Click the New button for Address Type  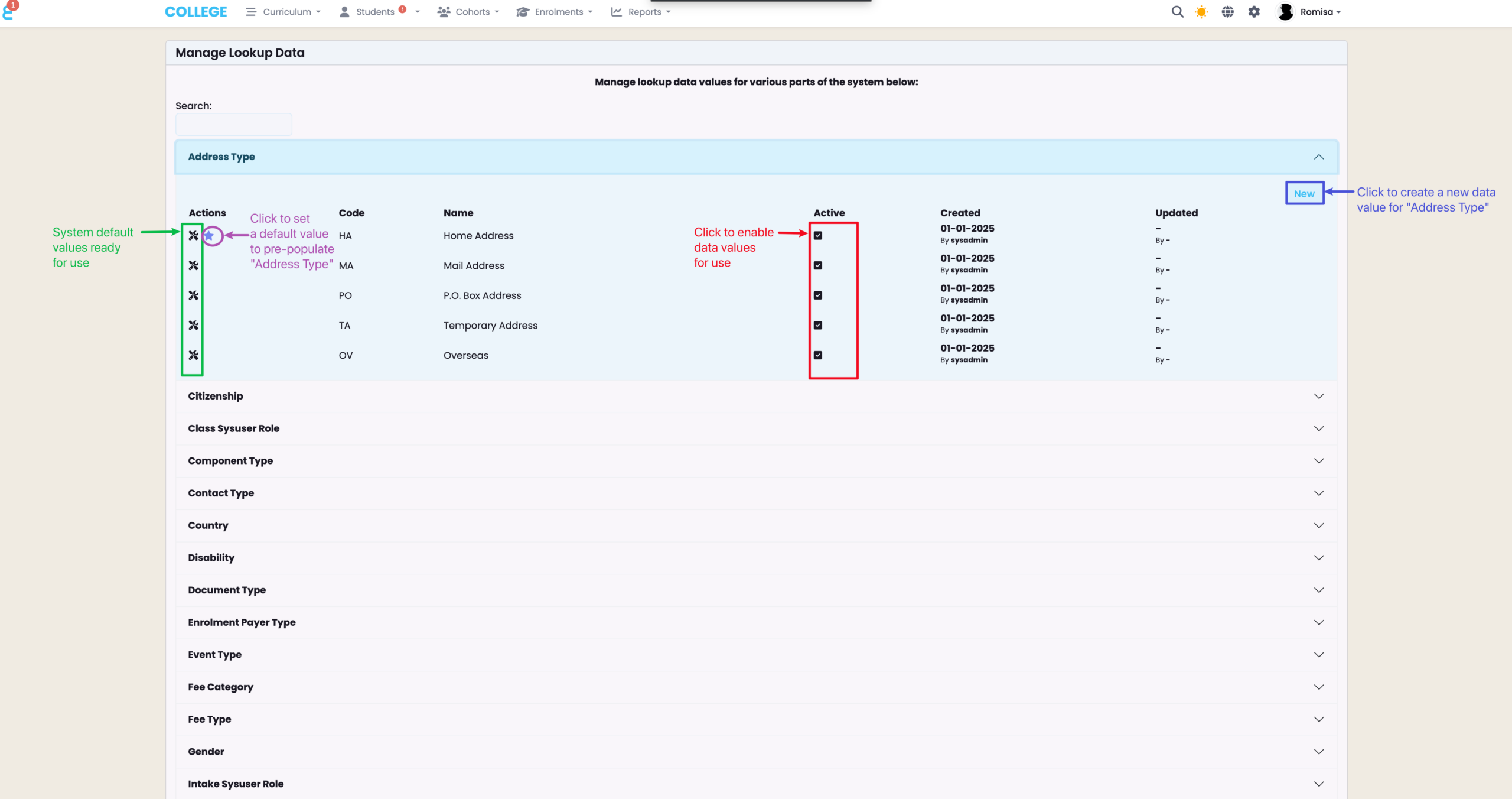click(x=1304, y=194)
